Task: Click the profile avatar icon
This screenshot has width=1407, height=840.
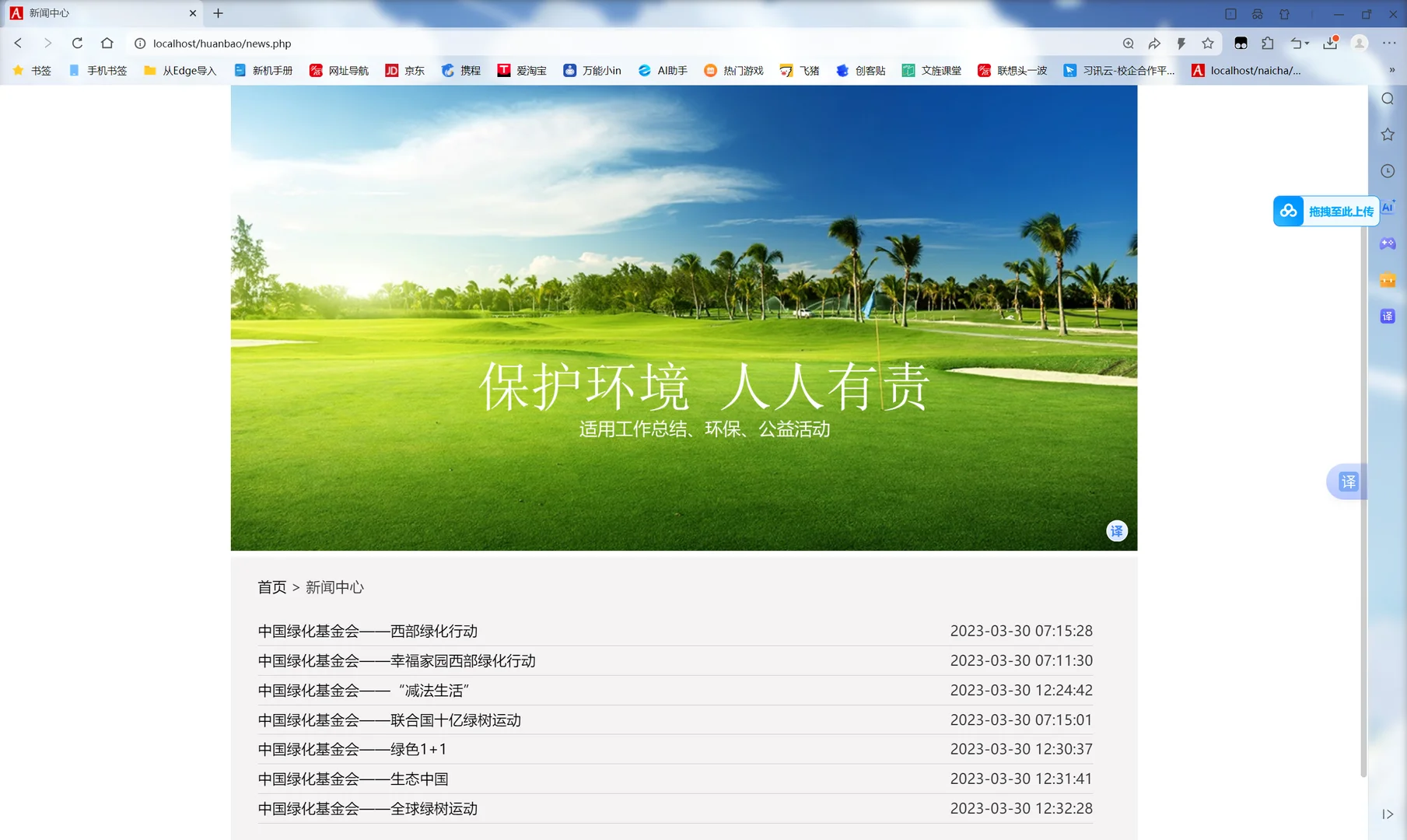Action: 1360,43
